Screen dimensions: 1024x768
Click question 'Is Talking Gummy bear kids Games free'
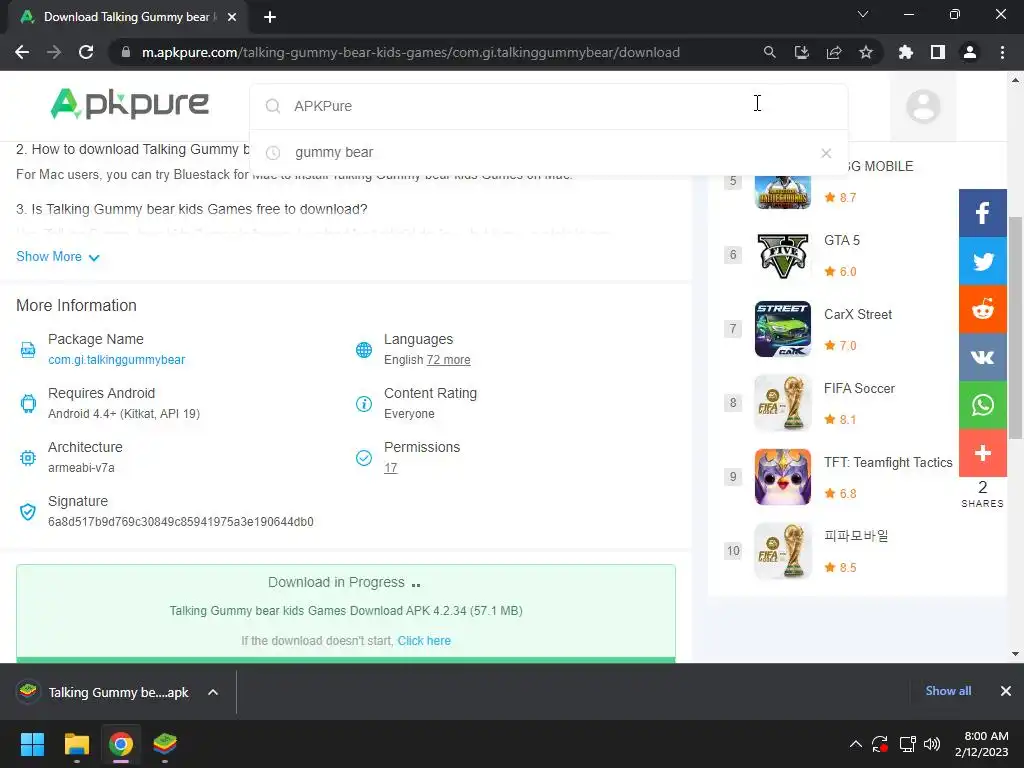pos(192,209)
